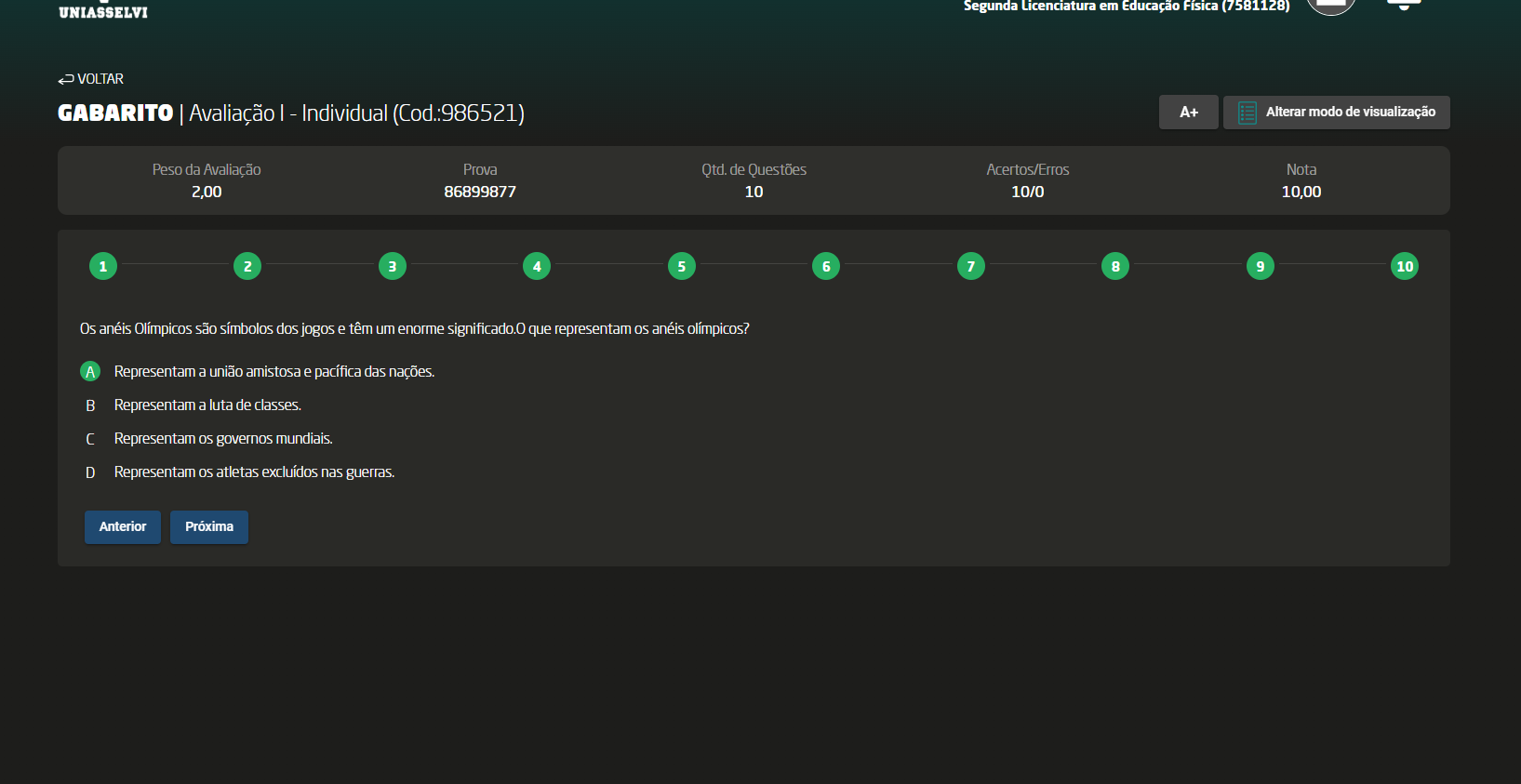Open question 3 in the navigator

point(393,267)
